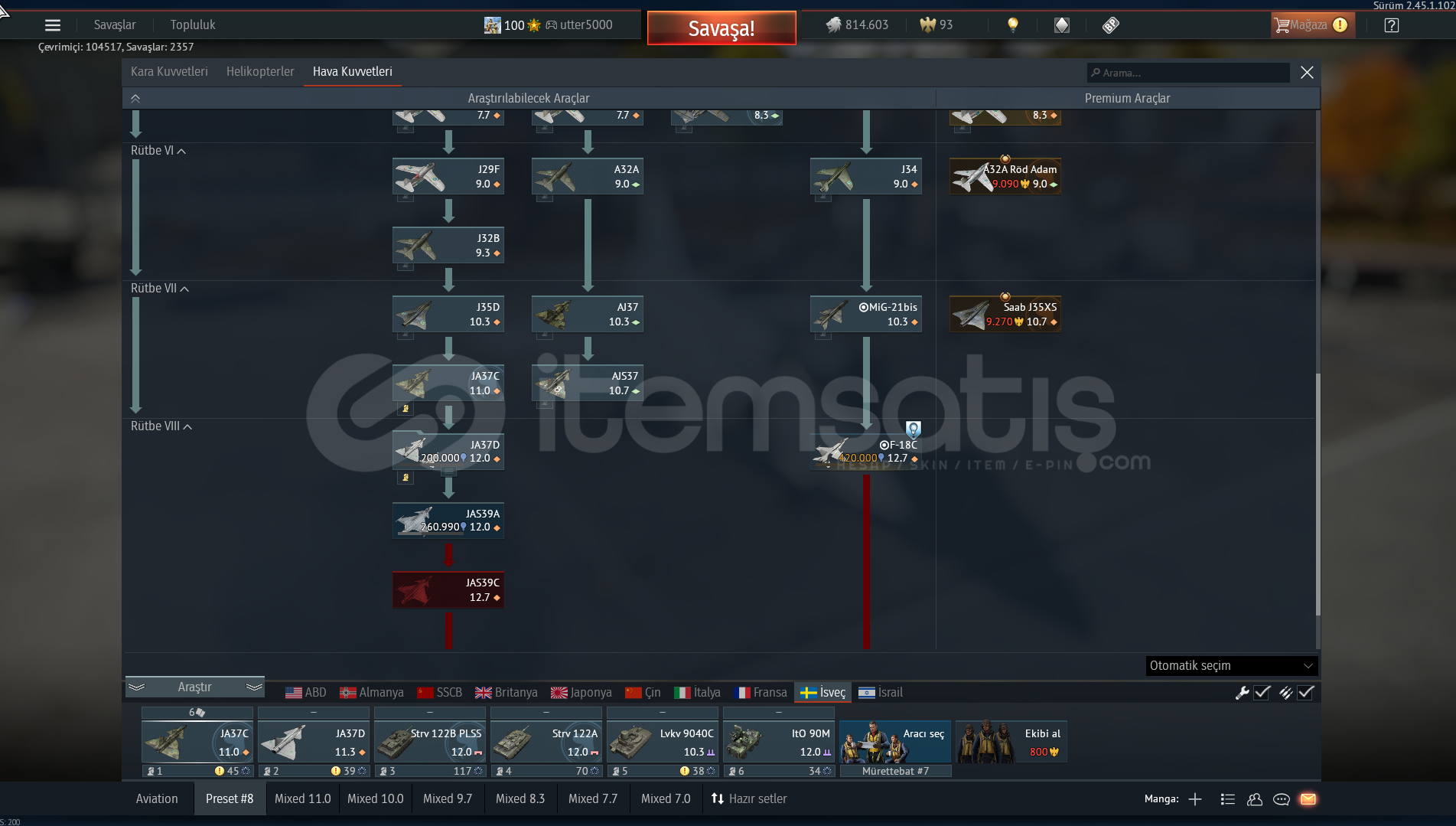Click the Golden Eagles balance 93
Screen dimensions: 1456x826
point(936,24)
